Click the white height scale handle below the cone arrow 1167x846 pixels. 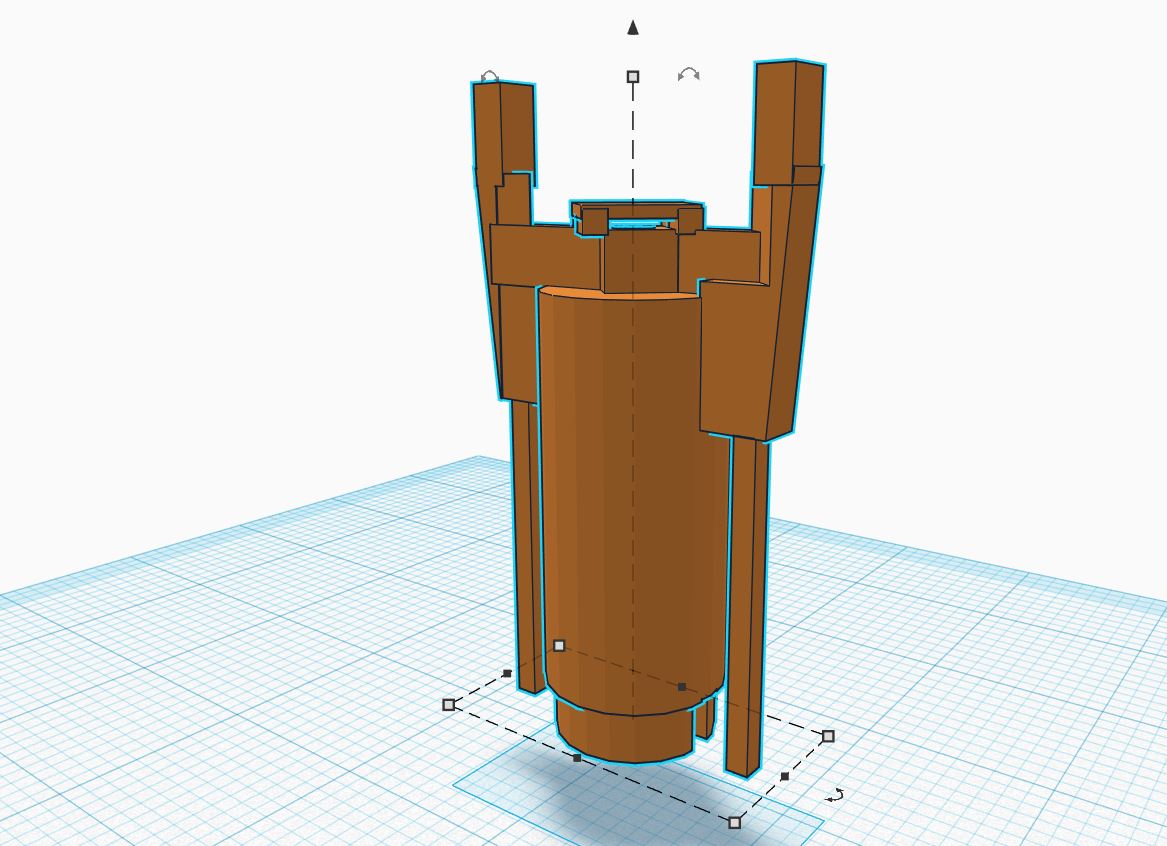[632, 76]
